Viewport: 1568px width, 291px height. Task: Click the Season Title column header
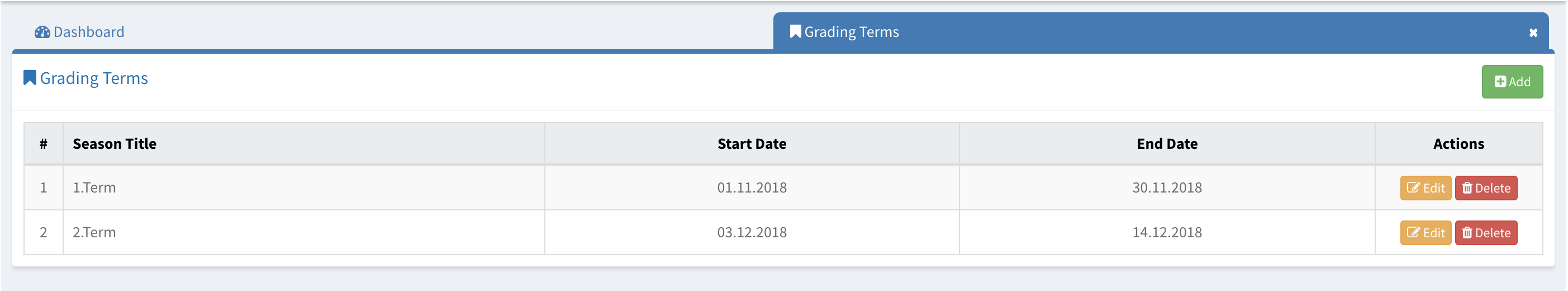tap(115, 144)
